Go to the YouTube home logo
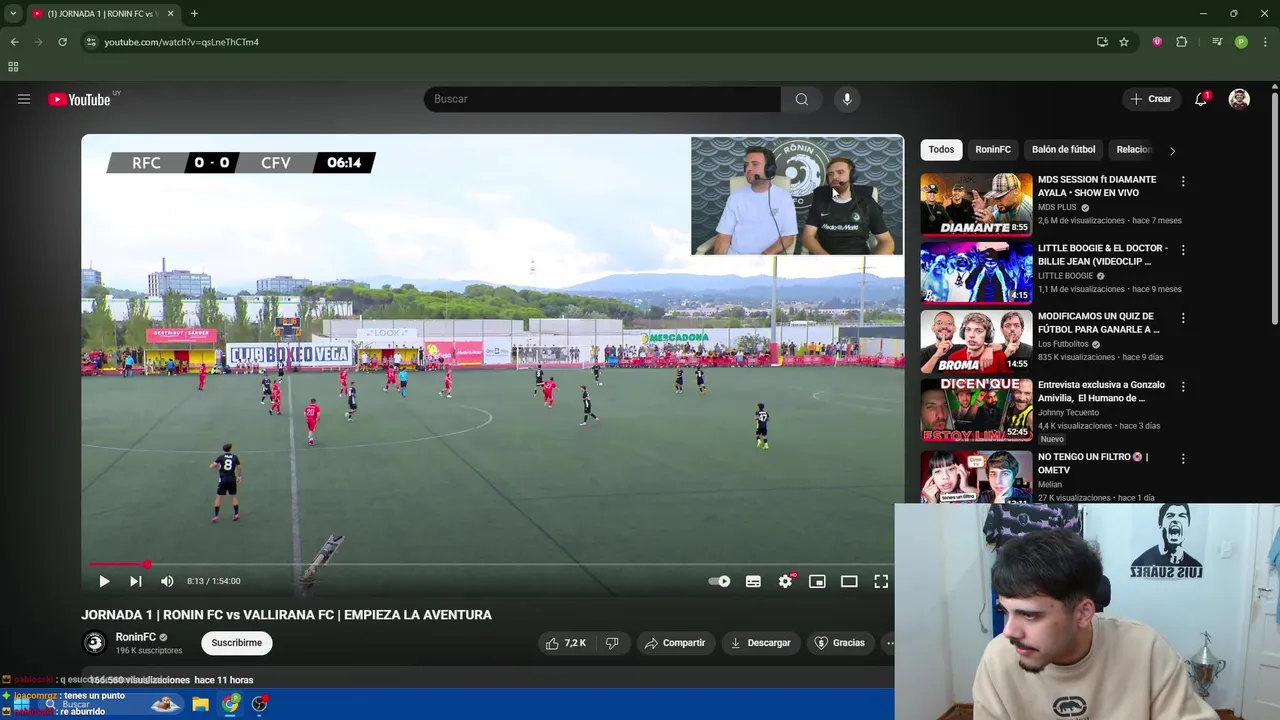Screen dimensions: 1280x720 tap(79, 99)
